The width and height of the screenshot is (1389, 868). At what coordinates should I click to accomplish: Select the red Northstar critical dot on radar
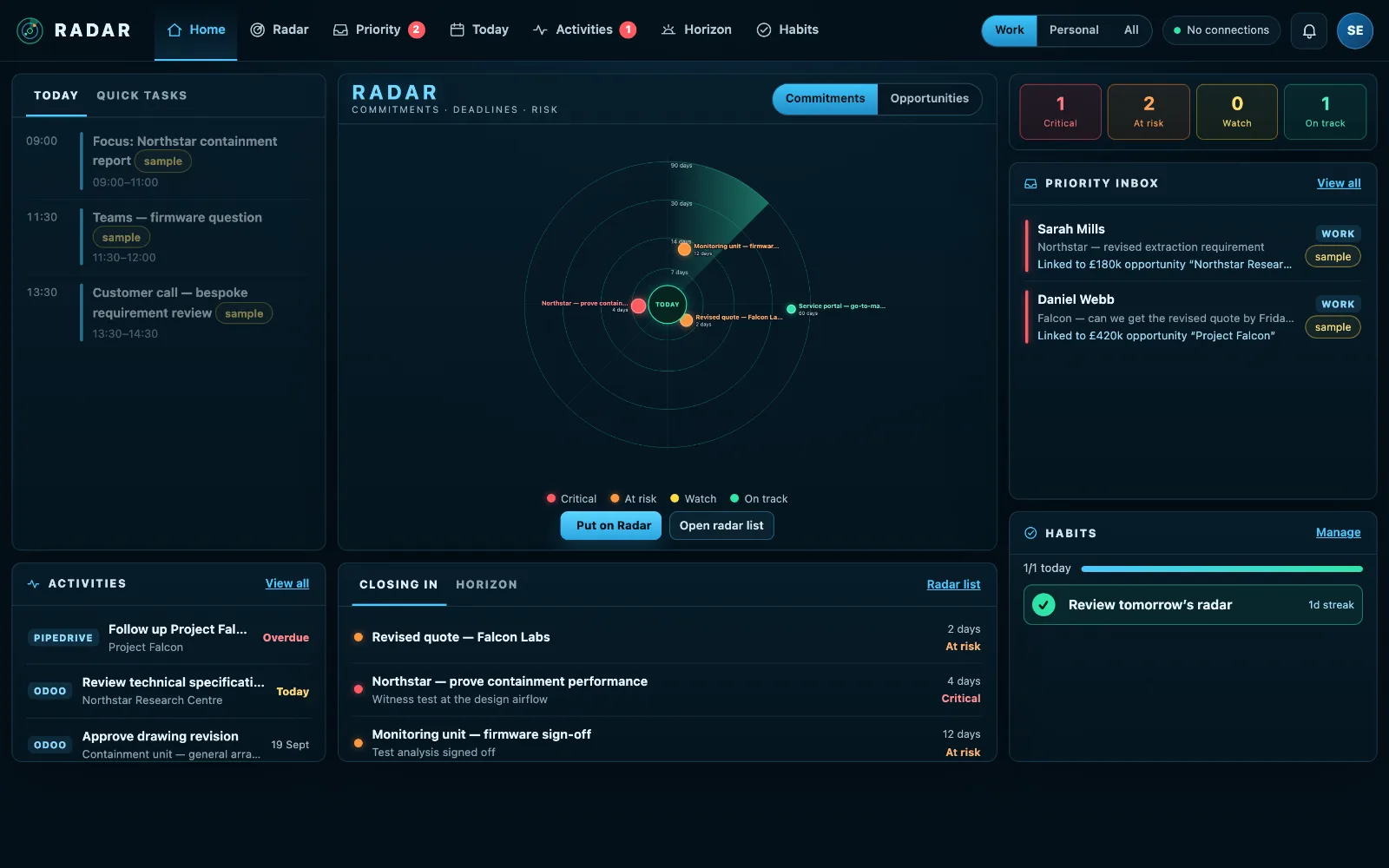coord(638,306)
